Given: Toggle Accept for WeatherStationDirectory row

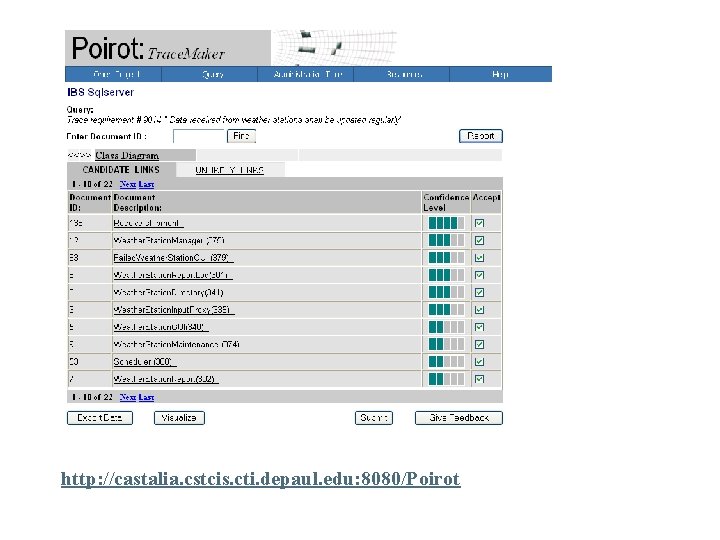Looking at the screenshot, I should pos(479,292).
